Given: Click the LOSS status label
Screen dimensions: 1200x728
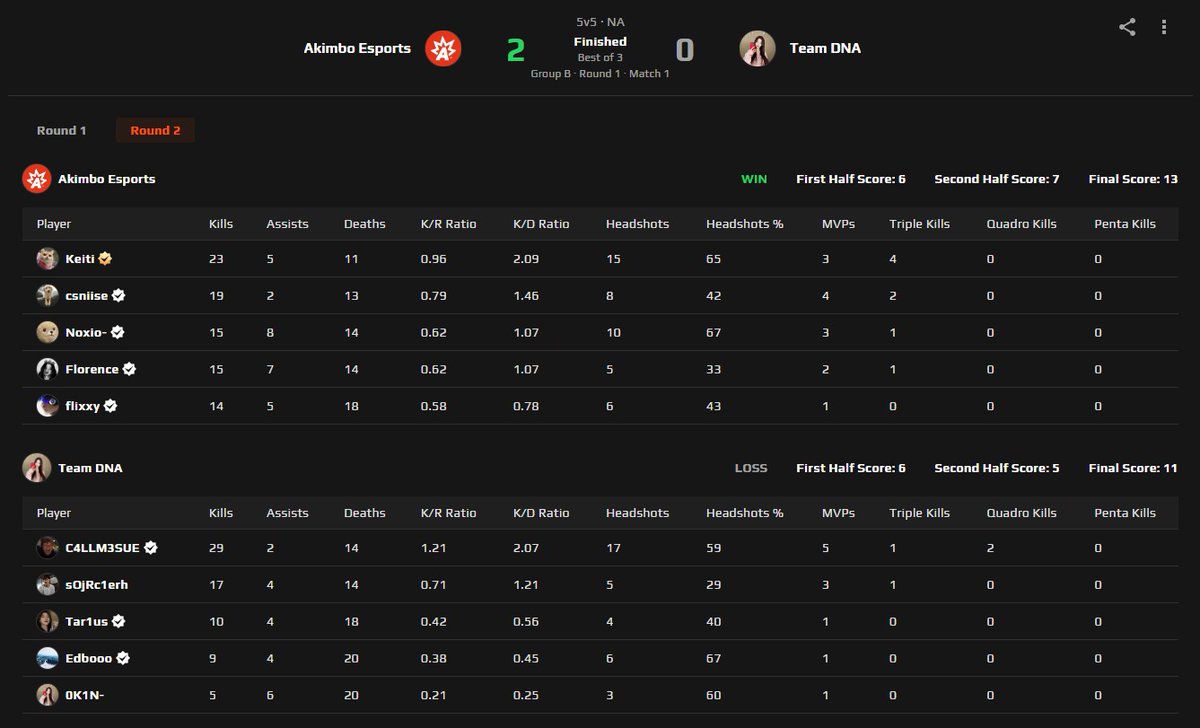Looking at the screenshot, I should pos(751,468).
